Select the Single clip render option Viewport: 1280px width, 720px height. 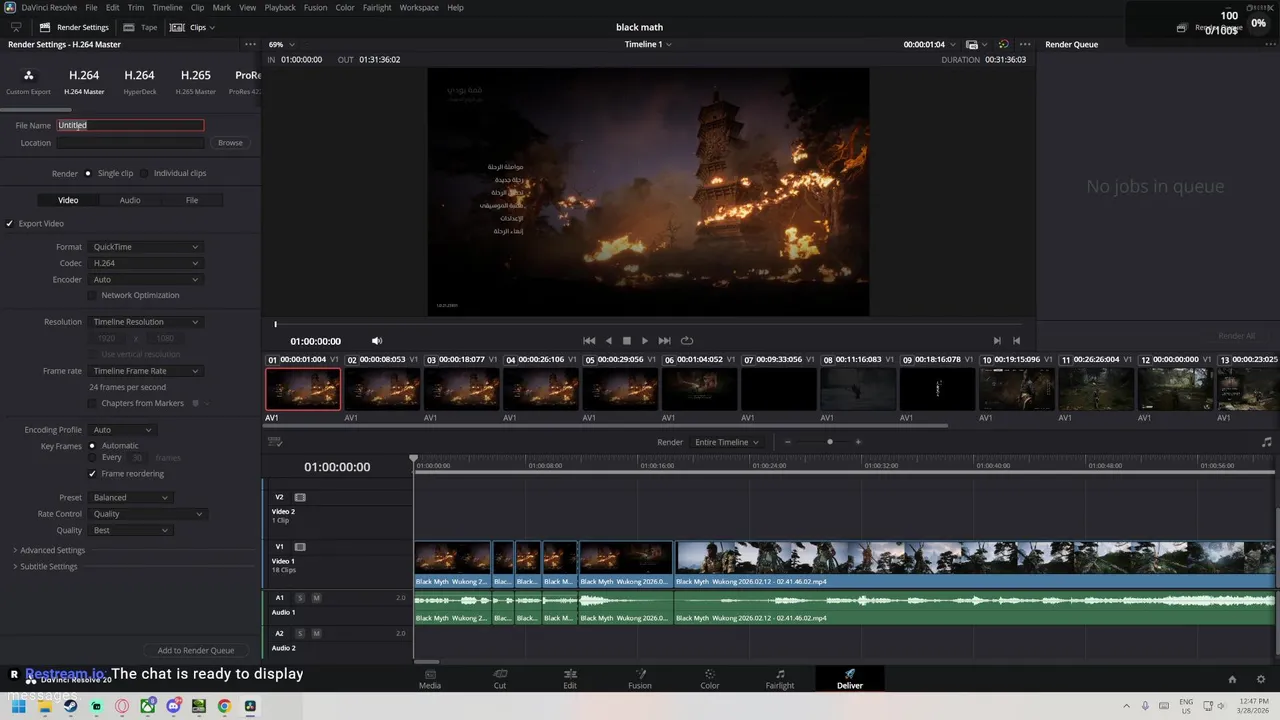(x=88, y=173)
